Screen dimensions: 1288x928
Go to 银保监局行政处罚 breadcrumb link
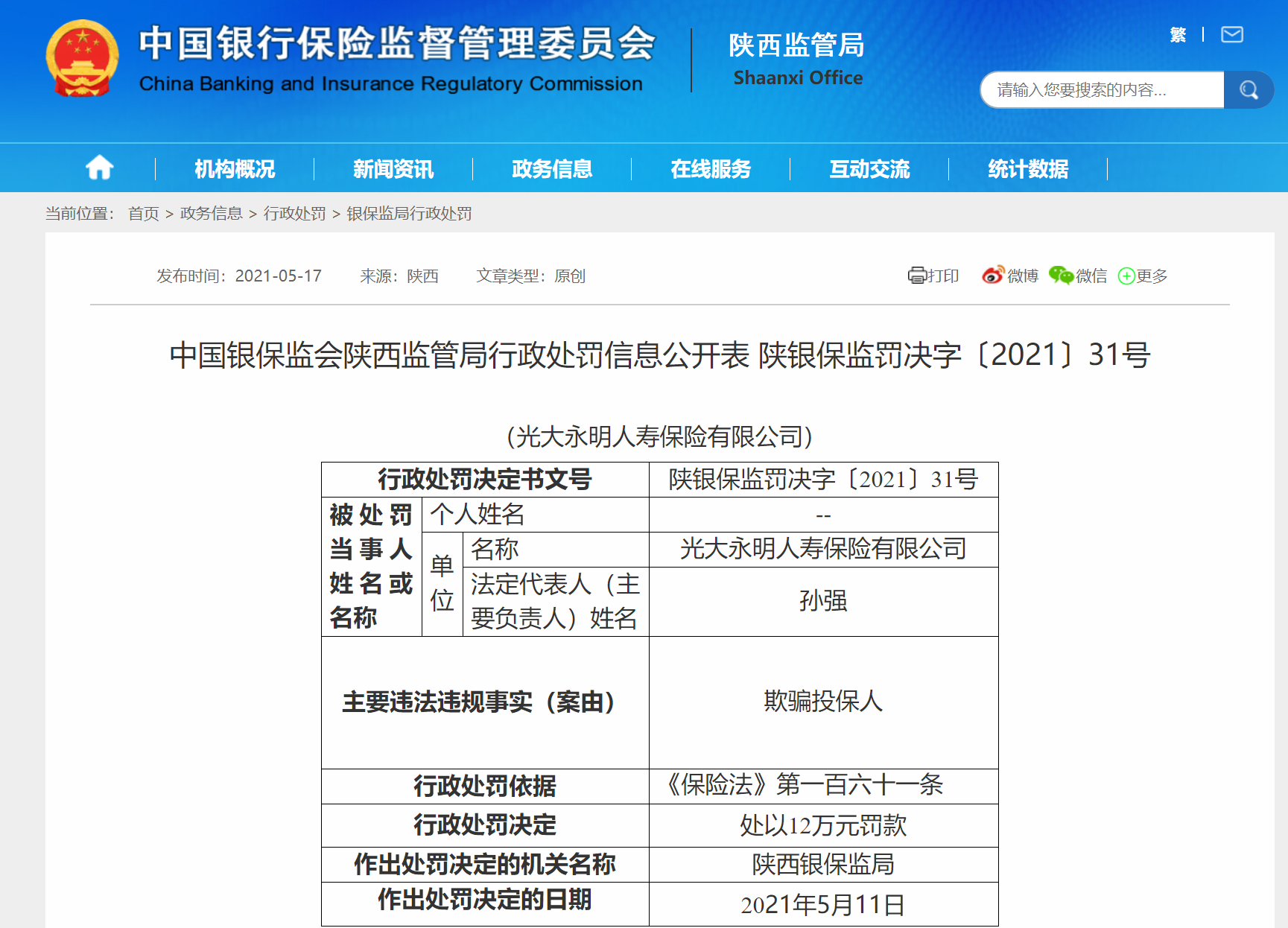point(410,214)
